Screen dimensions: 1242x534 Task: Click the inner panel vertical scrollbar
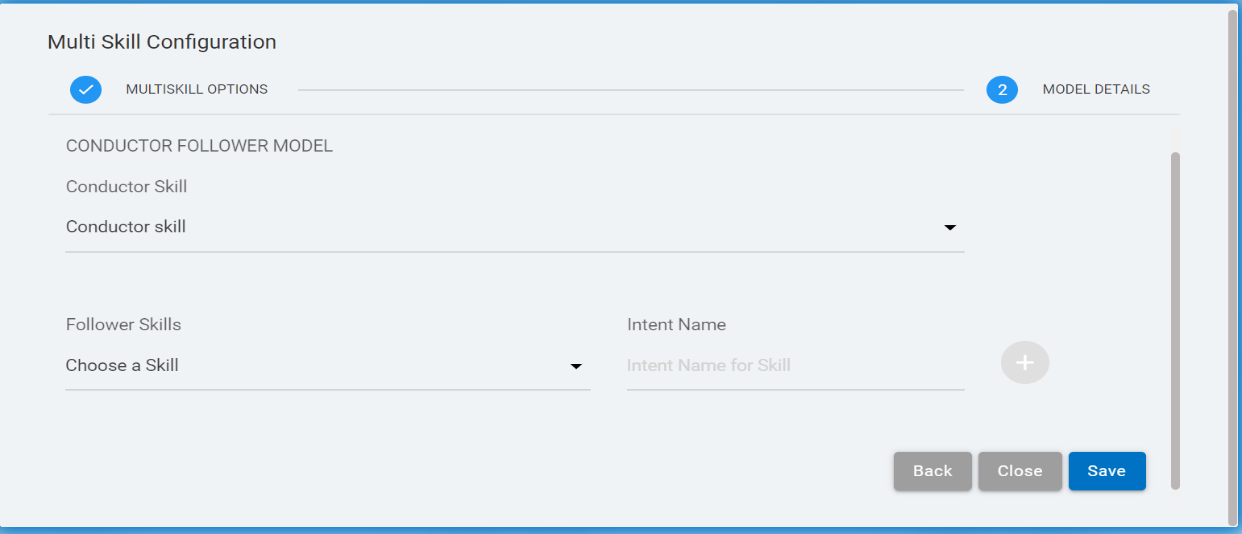pyautogui.click(x=1175, y=320)
